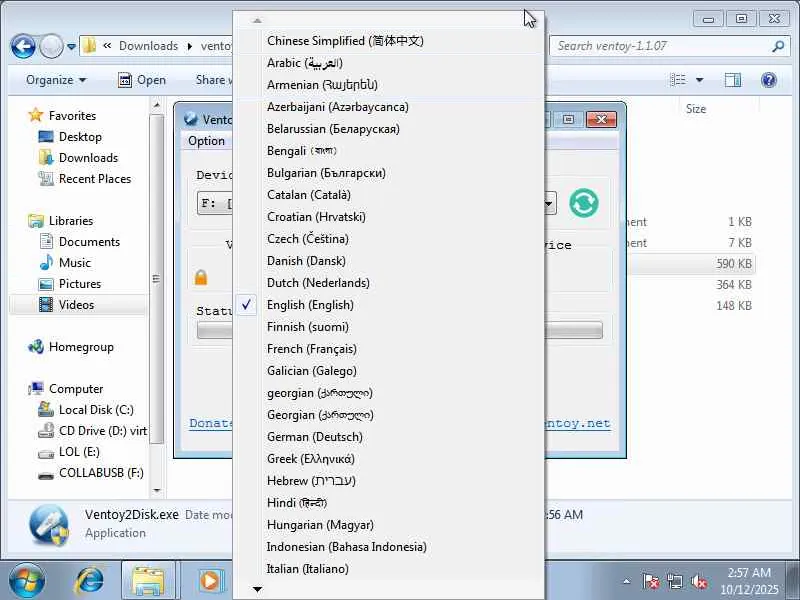The image size is (800, 600).
Task: Open the view options dropdown arrow
Action: pos(699,80)
